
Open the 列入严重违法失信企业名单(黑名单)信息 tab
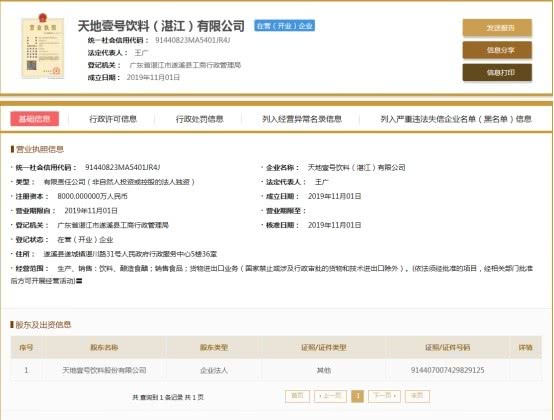tap(456, 119)
